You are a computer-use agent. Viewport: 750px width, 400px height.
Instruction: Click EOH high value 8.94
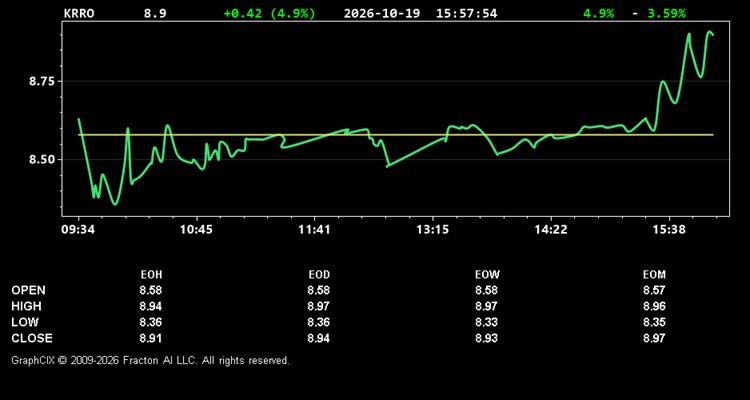coord(151,306)
